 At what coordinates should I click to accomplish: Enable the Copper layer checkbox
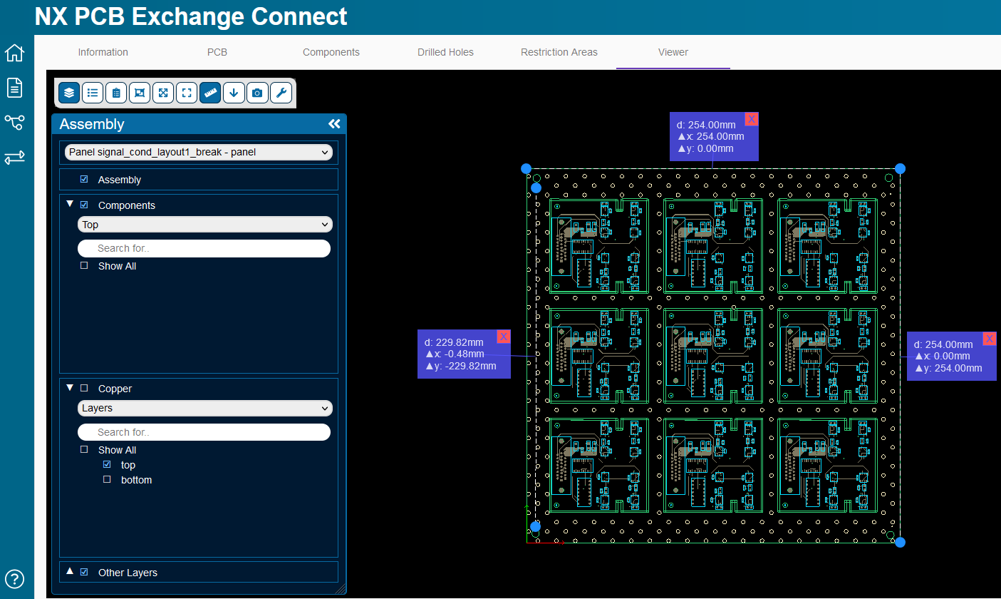point(84,388)
